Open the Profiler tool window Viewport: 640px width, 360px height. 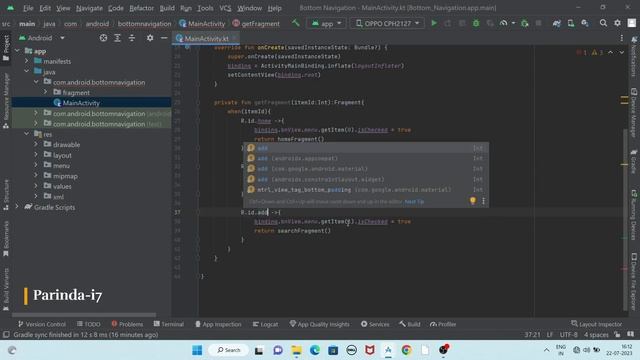443,324
